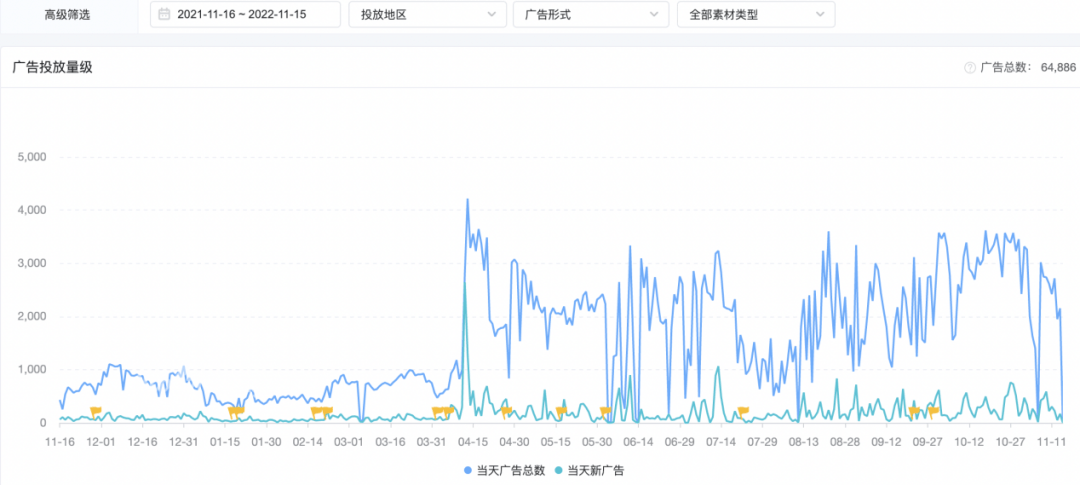The height and width of the screenshot is (485, 1080).
Task: Click the calendar icon in date range field
Action: tap(164, 14)
